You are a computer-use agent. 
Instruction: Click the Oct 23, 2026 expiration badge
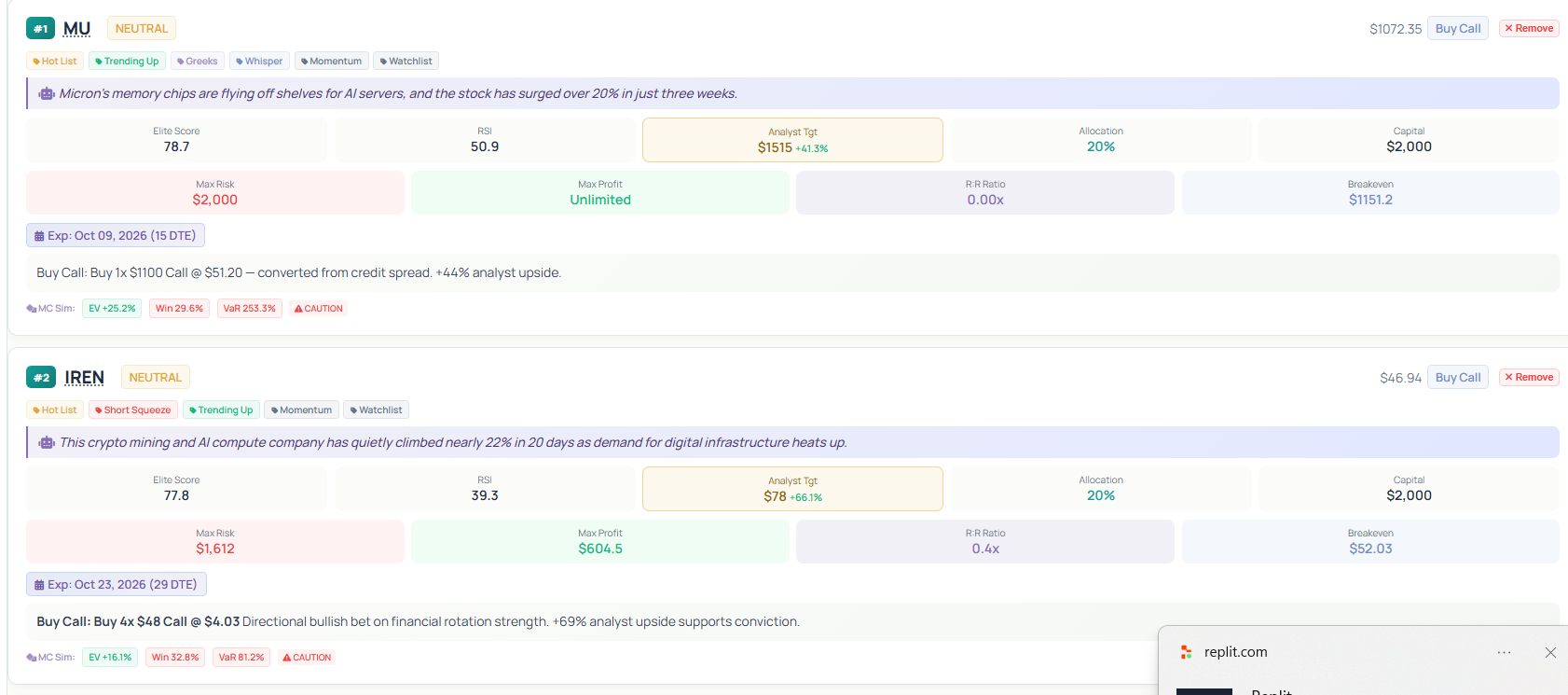coord(117,585)
